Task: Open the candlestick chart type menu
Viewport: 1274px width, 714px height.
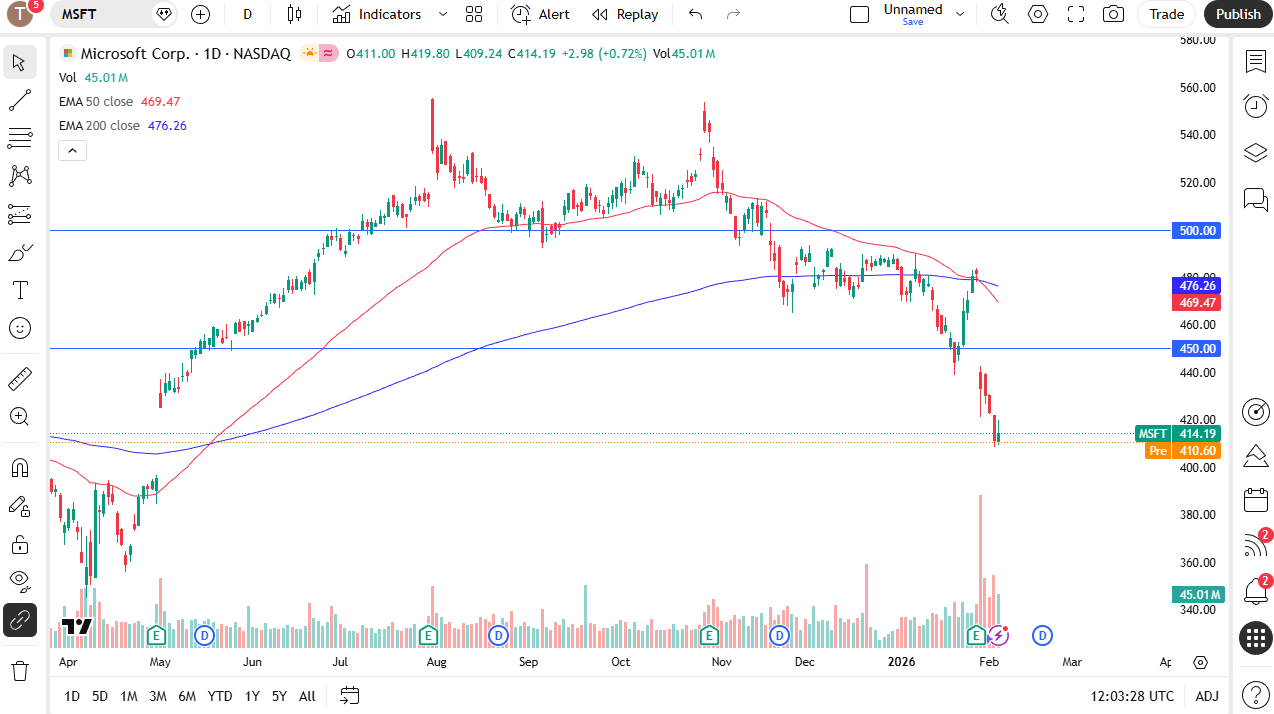Action: [x=293, y=14]
